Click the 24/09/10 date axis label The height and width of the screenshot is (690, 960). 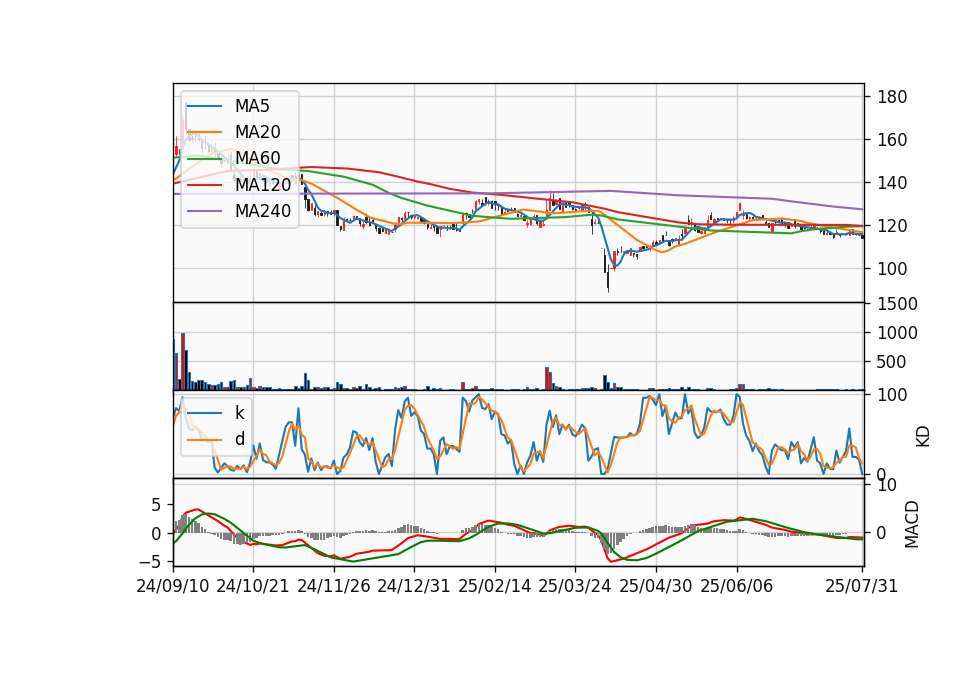[x=173, y=586]
